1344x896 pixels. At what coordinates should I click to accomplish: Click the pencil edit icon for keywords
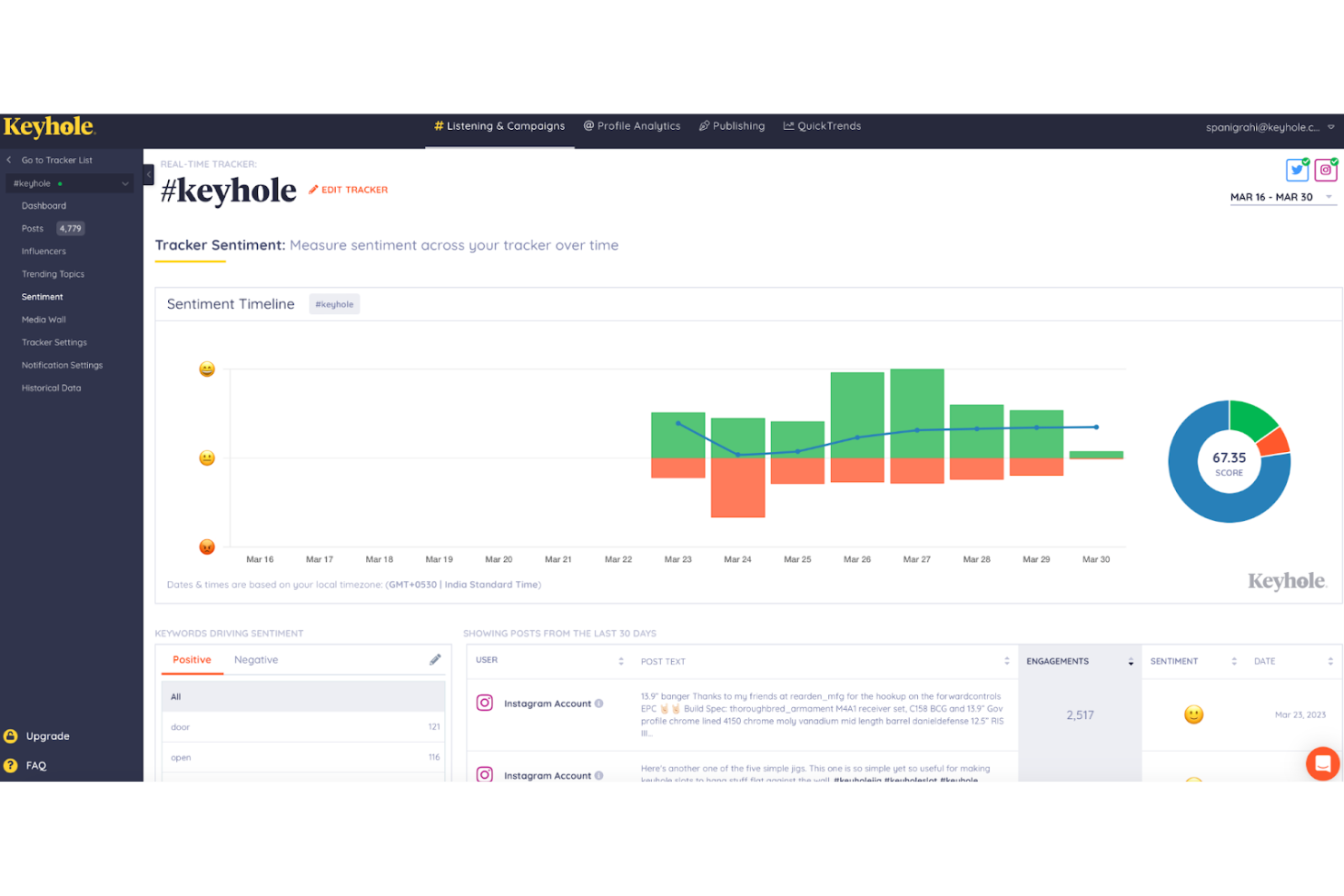click(x=435, y=660)
